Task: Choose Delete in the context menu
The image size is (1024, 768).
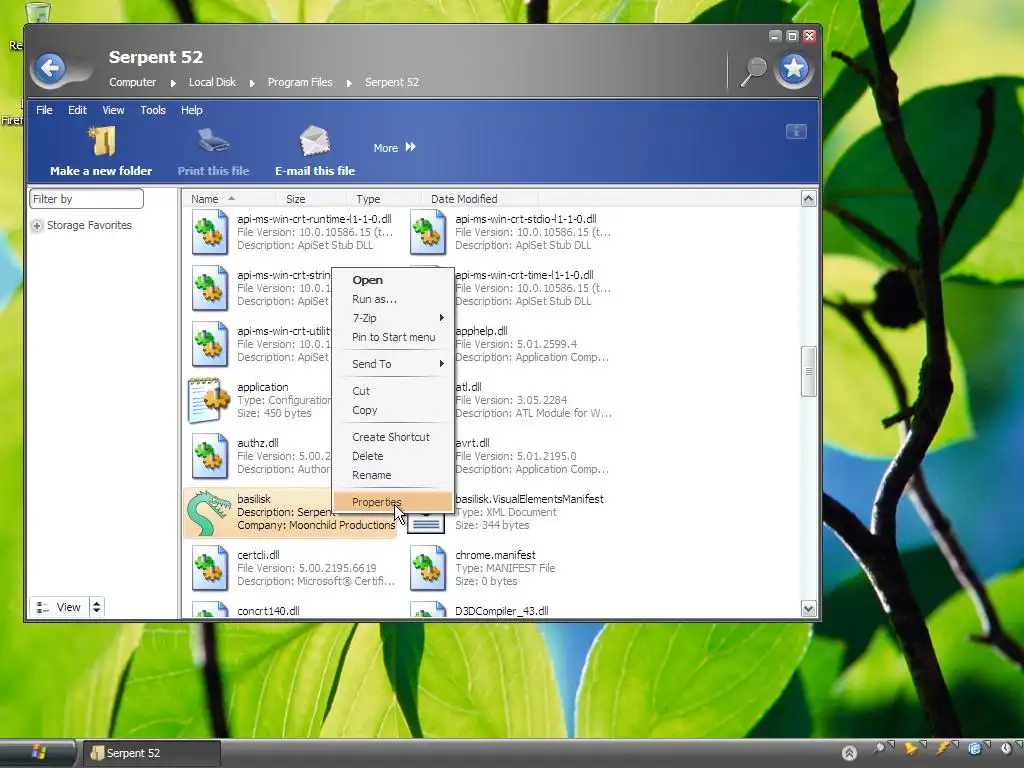Action: pyautogui.click(x=393, y=456)
